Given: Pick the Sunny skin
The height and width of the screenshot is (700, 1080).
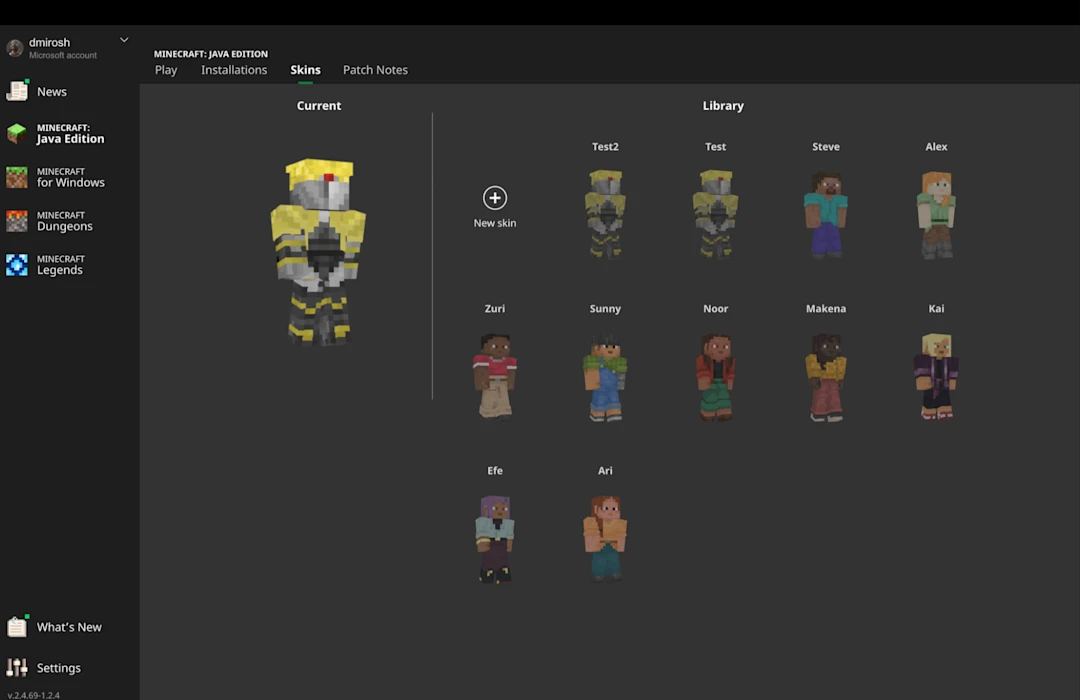Looking at the screenshot, I should (605, 377).
